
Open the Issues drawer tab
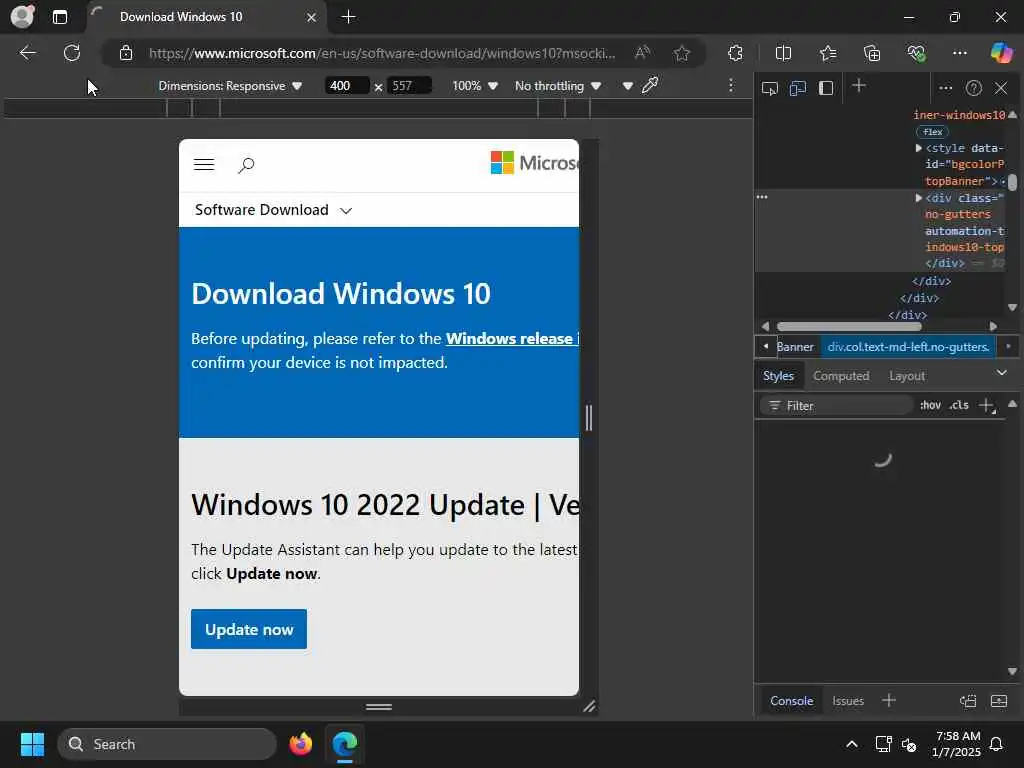[848, 701]
